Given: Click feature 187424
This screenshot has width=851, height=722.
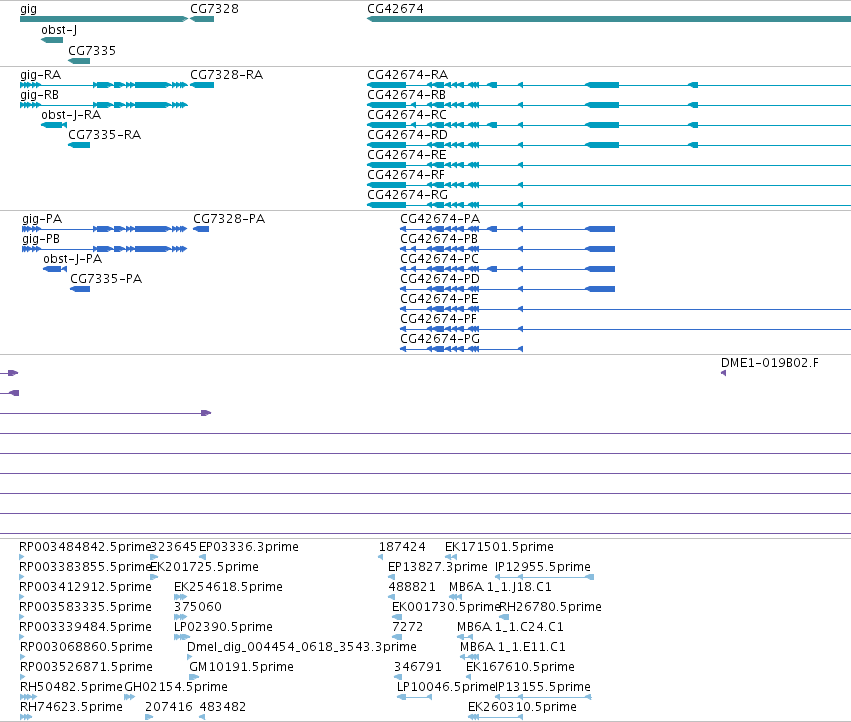Looking at the screenshot, I should click(402, 547).
